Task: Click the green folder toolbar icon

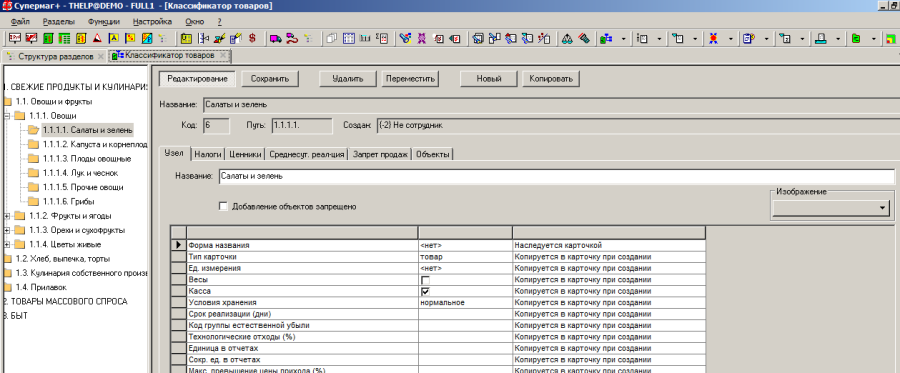Action: [855, 38]
